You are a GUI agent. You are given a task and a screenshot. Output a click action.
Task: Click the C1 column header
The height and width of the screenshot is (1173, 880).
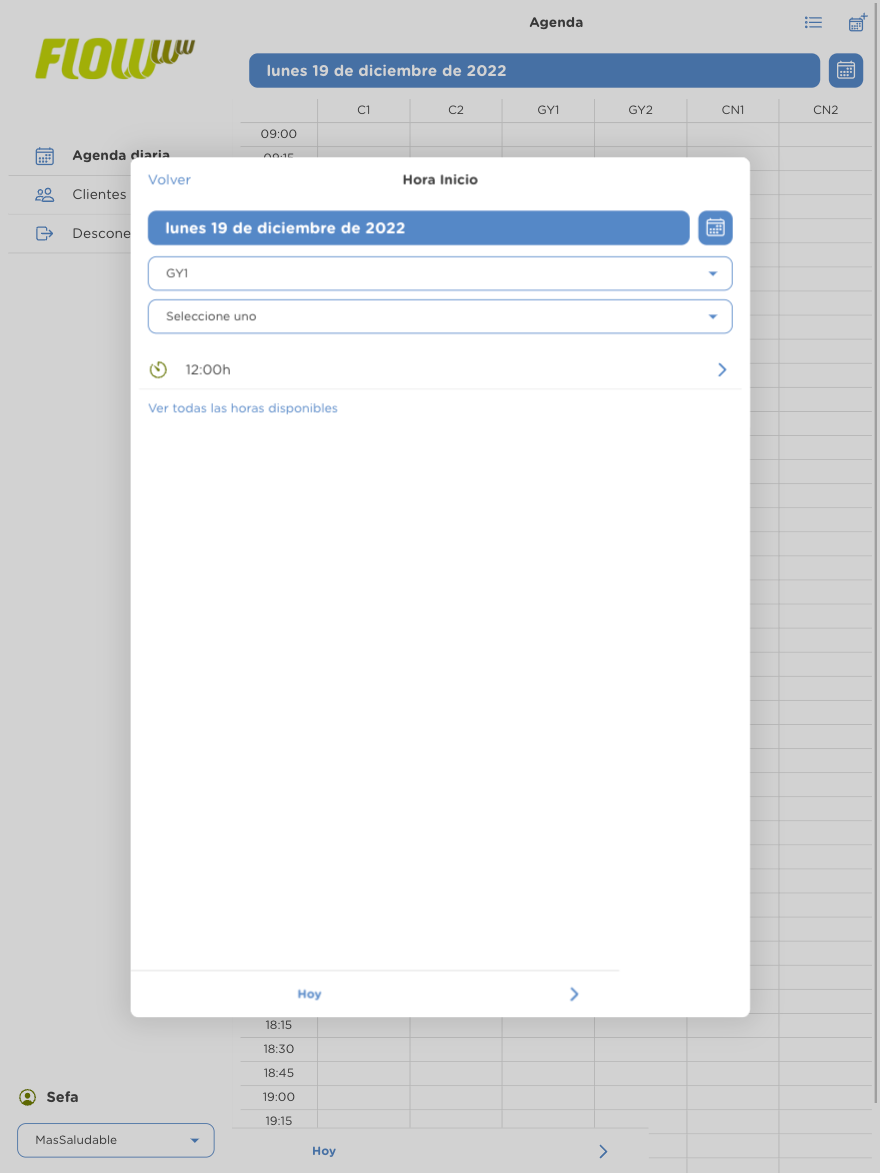(364, 110)
